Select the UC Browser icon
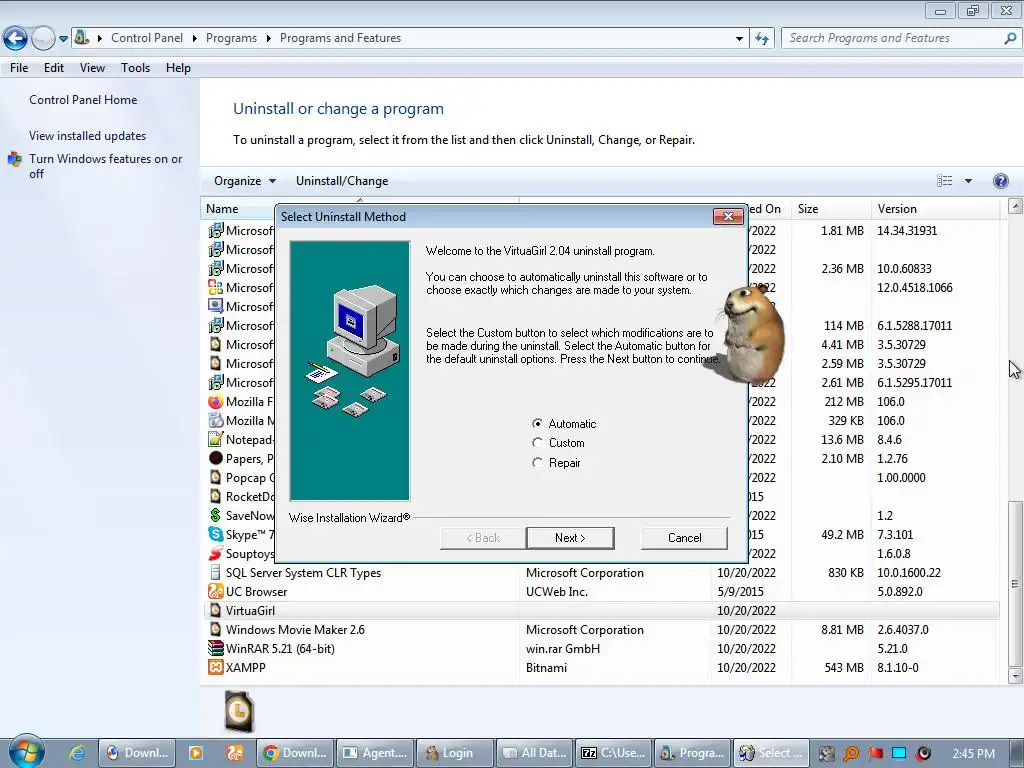Image resolution: width=1024 pixels, height=768 pixels. click(x=216, y=592)
